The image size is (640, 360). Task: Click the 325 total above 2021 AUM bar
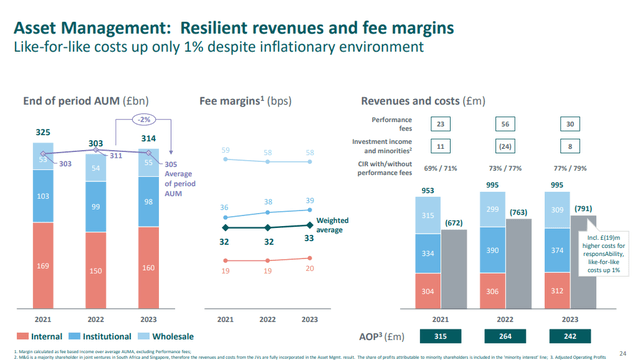[43, 132]
